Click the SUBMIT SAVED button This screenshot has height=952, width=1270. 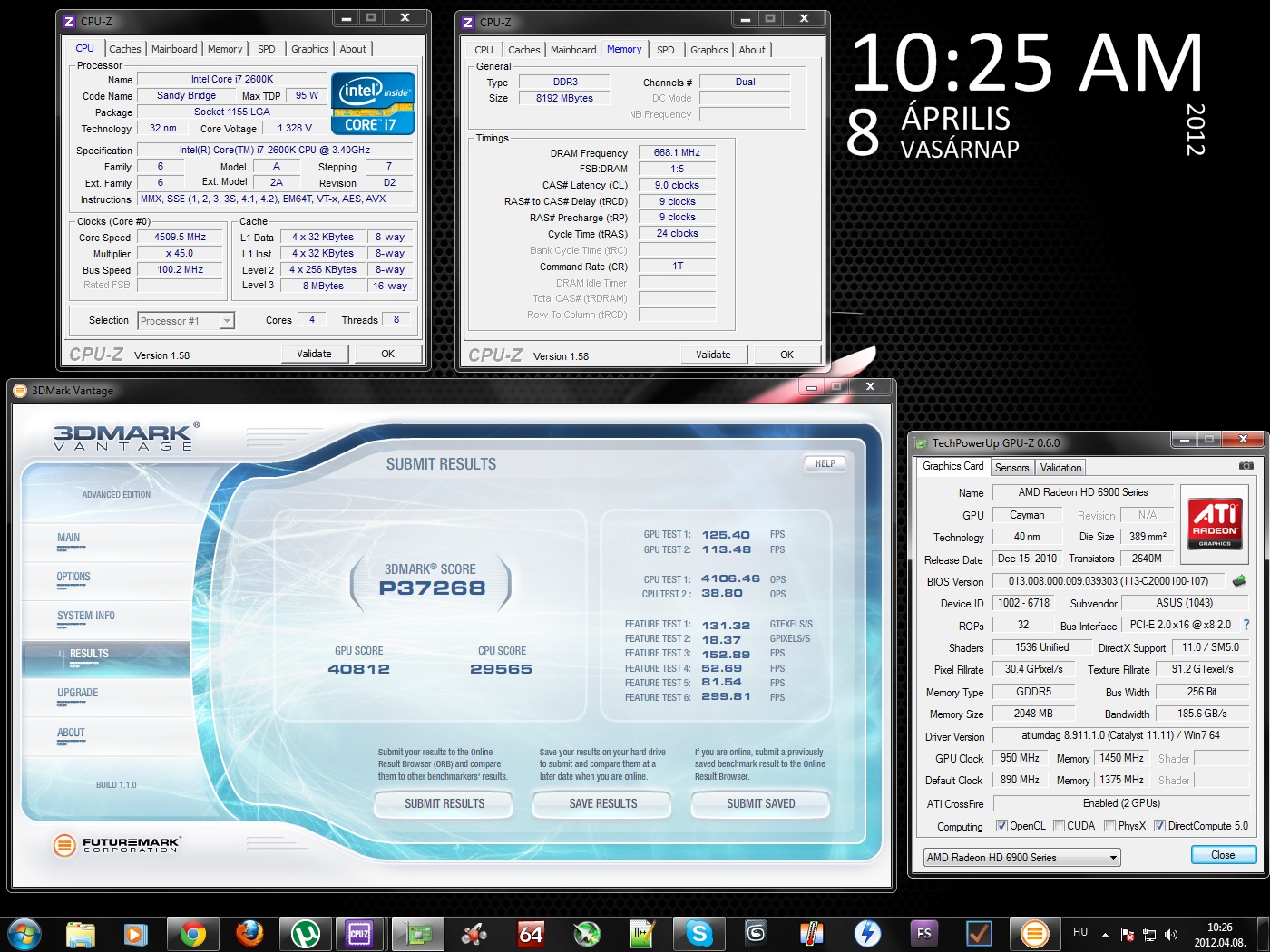click(761, 803)
